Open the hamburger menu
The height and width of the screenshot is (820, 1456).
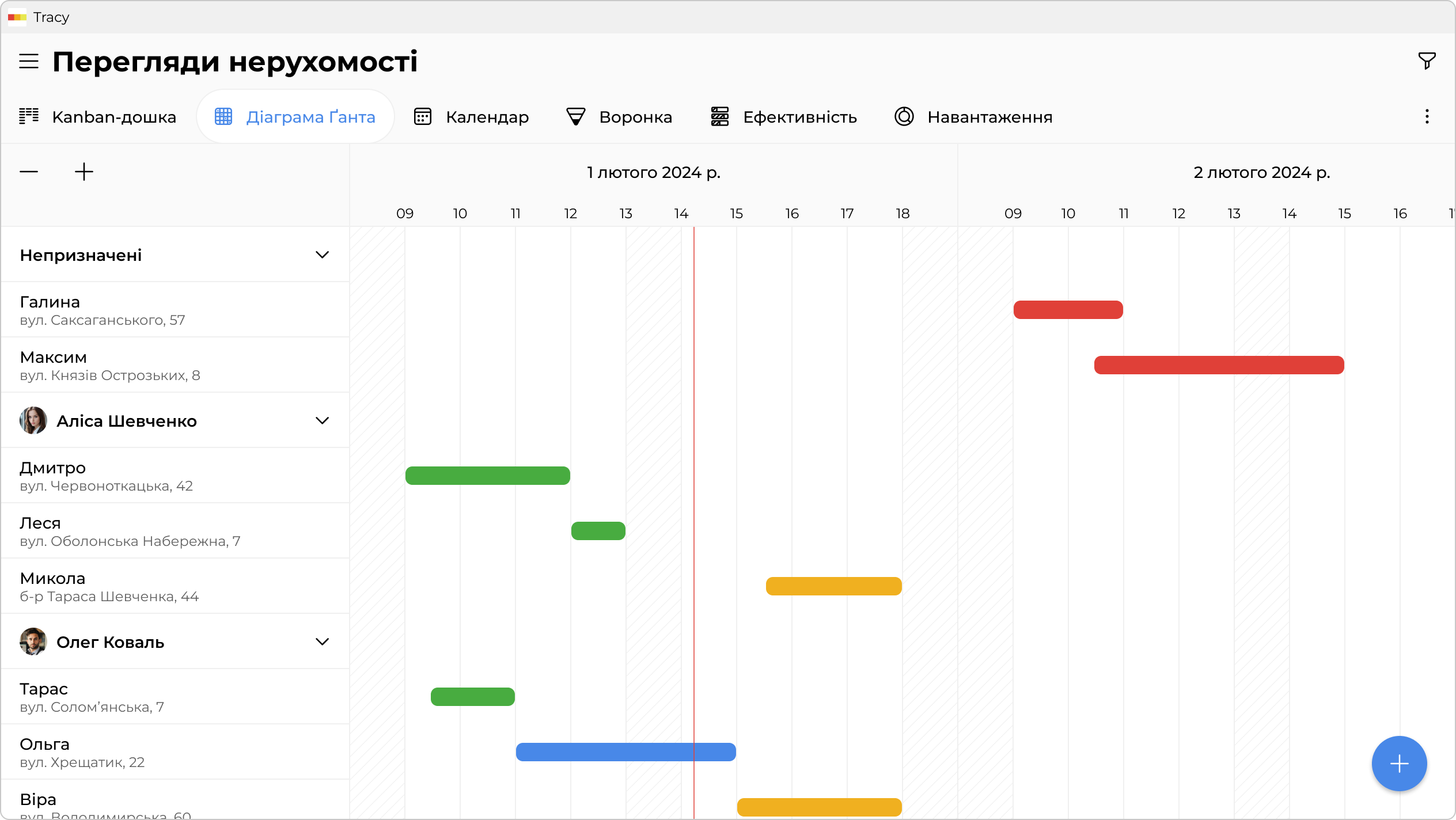[x=29, y=61]
